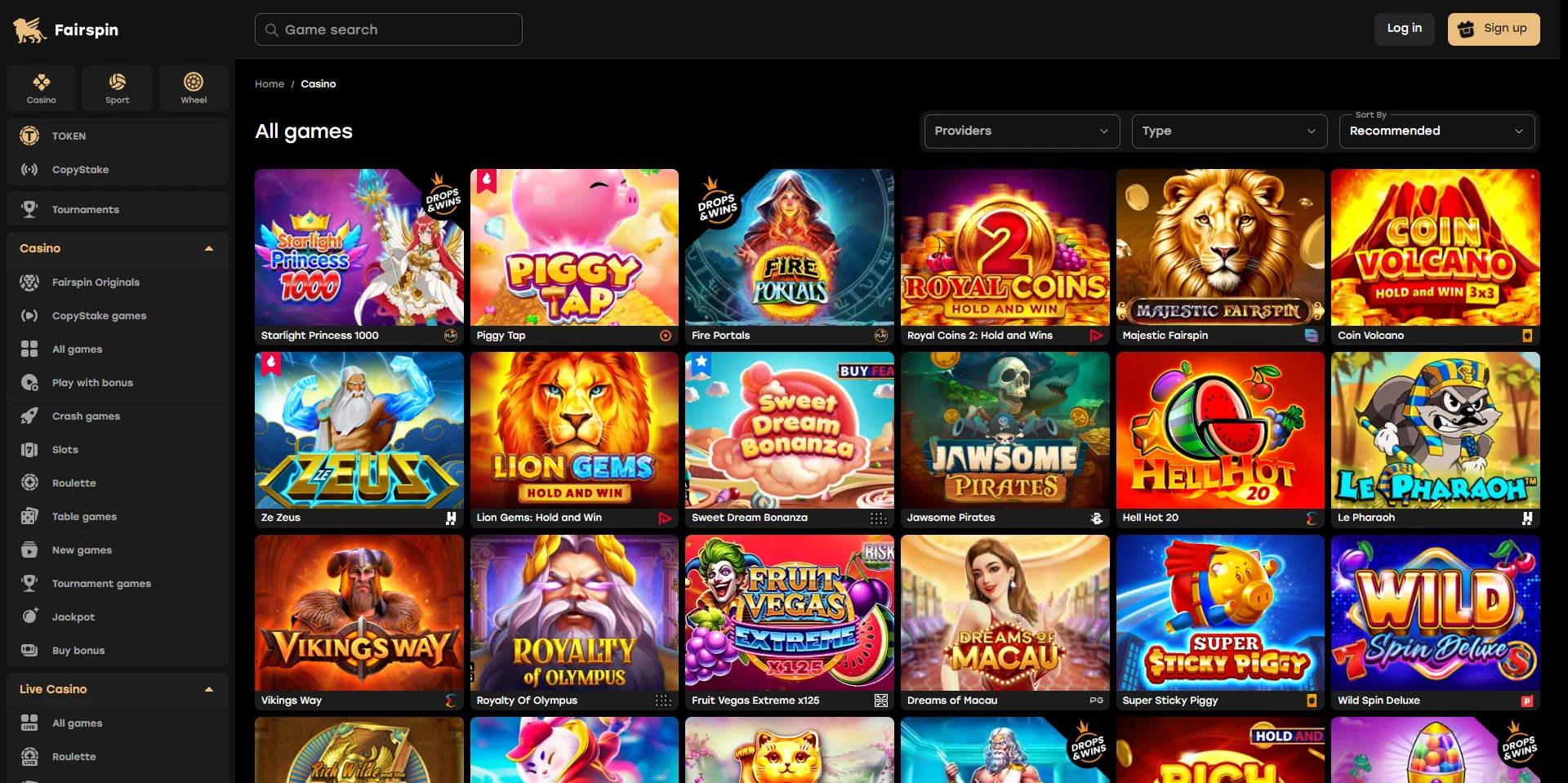Image resolution: width=1568 pixels, height=783 pixels.
Task: Click the Log in button
Action: click(x=1404, y=29)
